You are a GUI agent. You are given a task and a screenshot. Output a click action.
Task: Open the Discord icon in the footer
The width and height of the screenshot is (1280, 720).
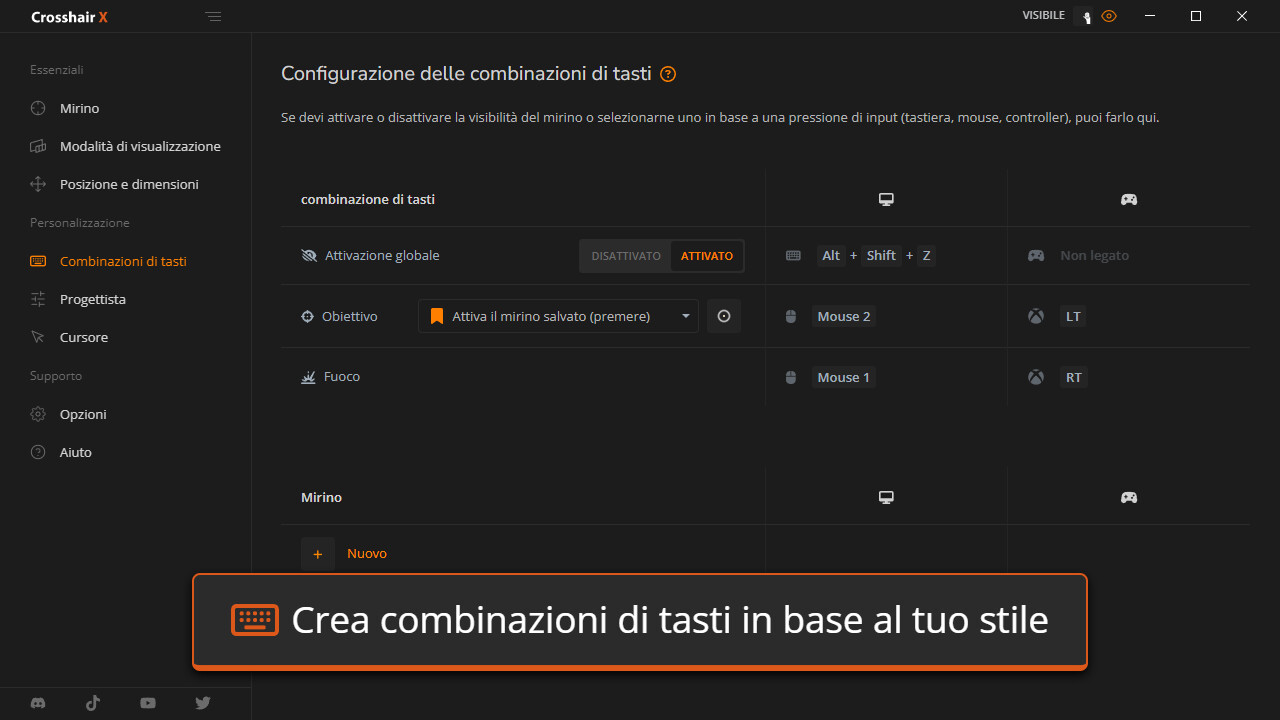coord(37,703)
